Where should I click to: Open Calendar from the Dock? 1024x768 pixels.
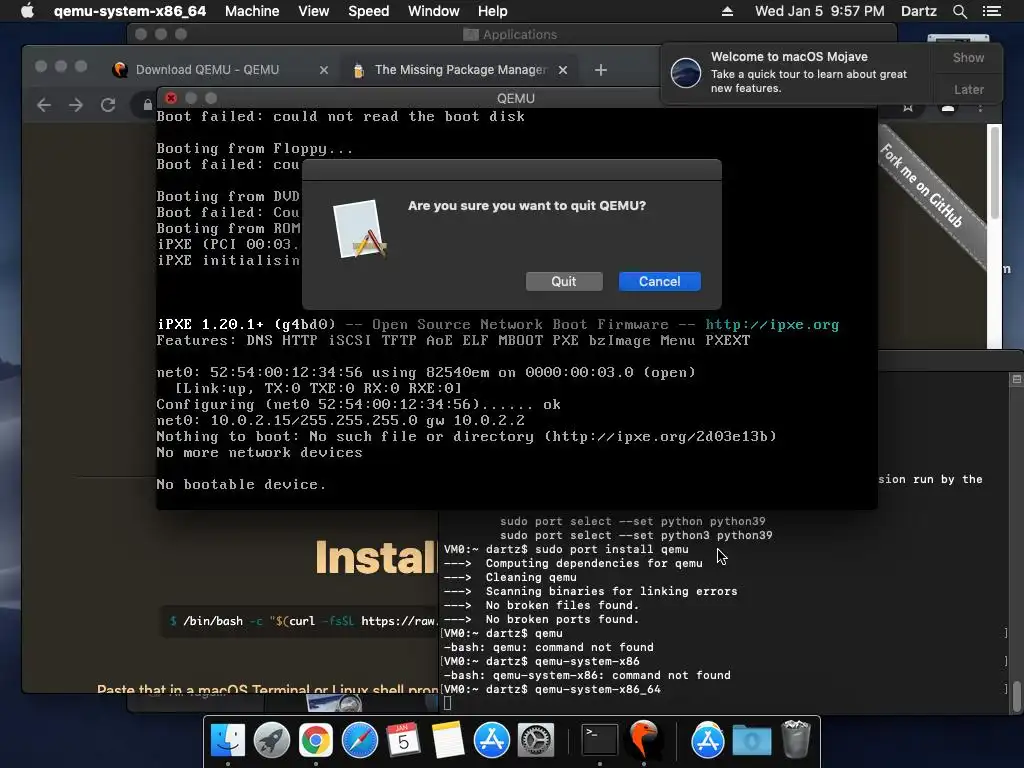coord(404,741)
